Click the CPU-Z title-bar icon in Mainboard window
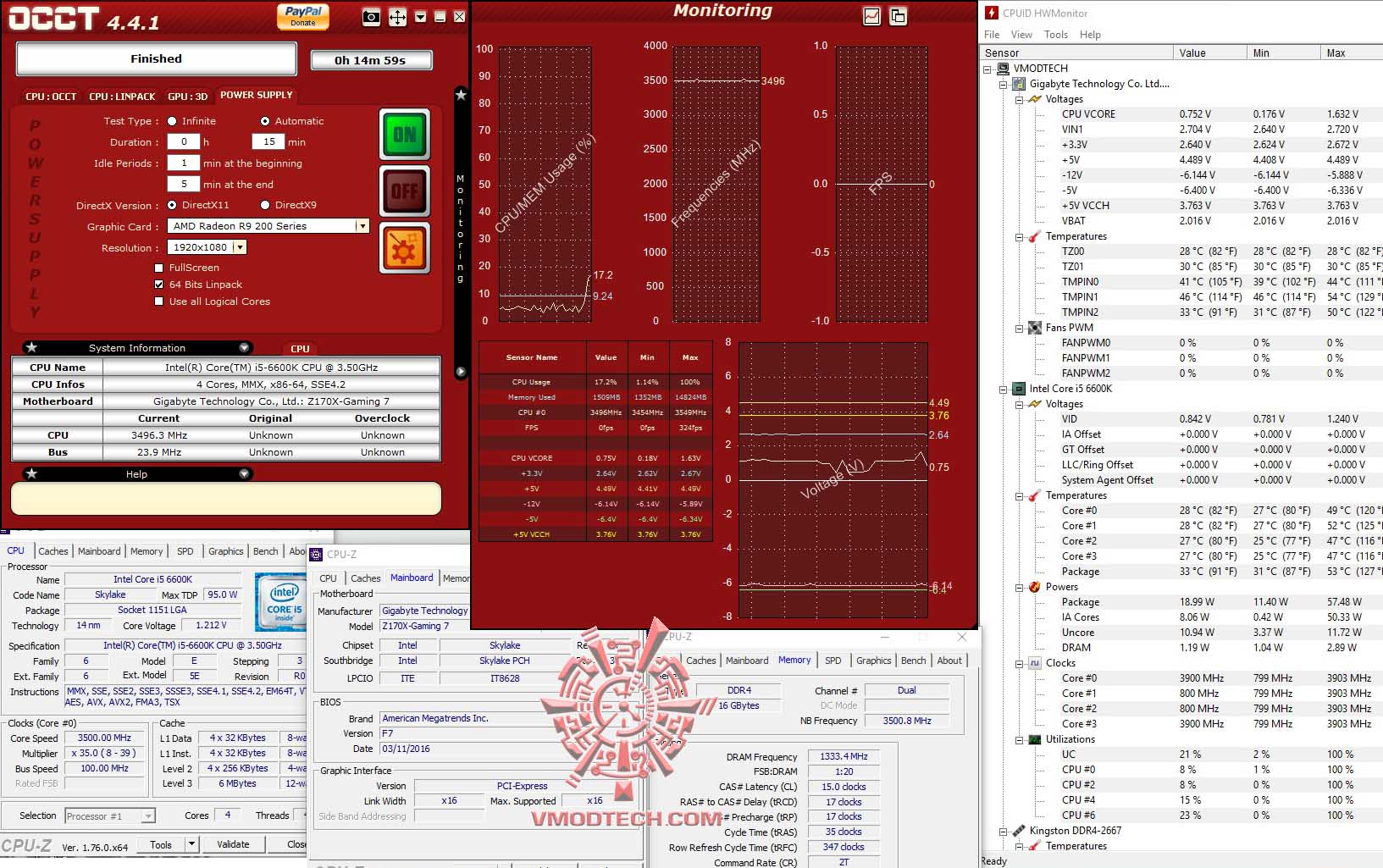Viewport: 1383px width, 868px height. (317, 555)
